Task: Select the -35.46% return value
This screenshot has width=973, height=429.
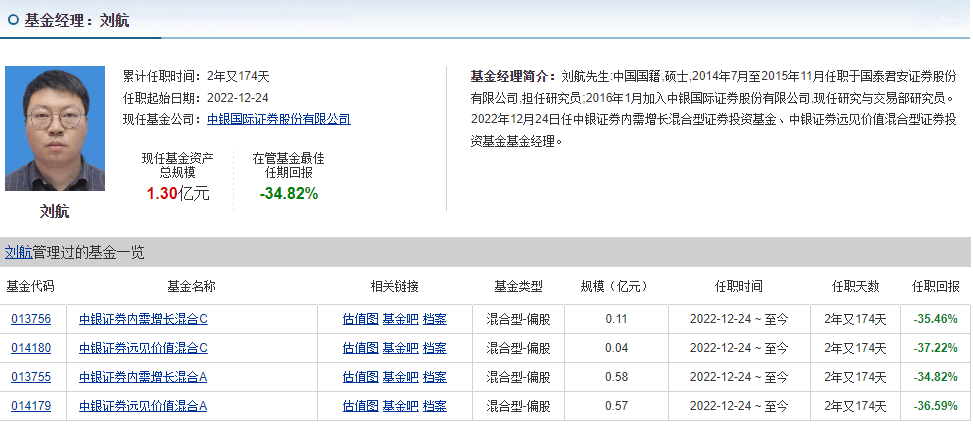Action: tap(935, 319)
